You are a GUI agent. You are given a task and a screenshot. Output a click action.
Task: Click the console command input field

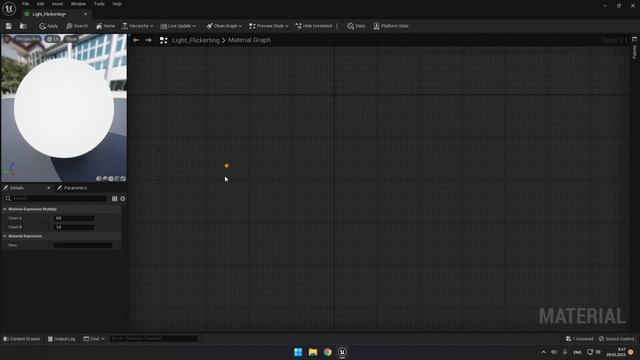pos(154,339)
